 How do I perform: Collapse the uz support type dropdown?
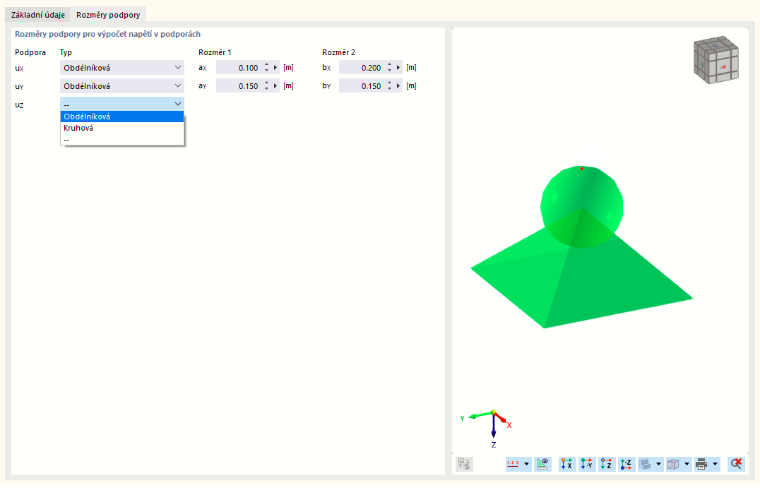pyautogui.click(x=122, y=104)
